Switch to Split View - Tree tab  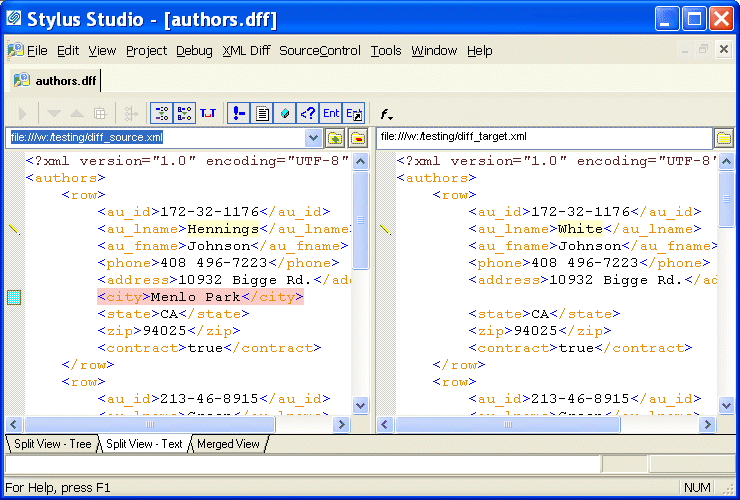(50, 444)
